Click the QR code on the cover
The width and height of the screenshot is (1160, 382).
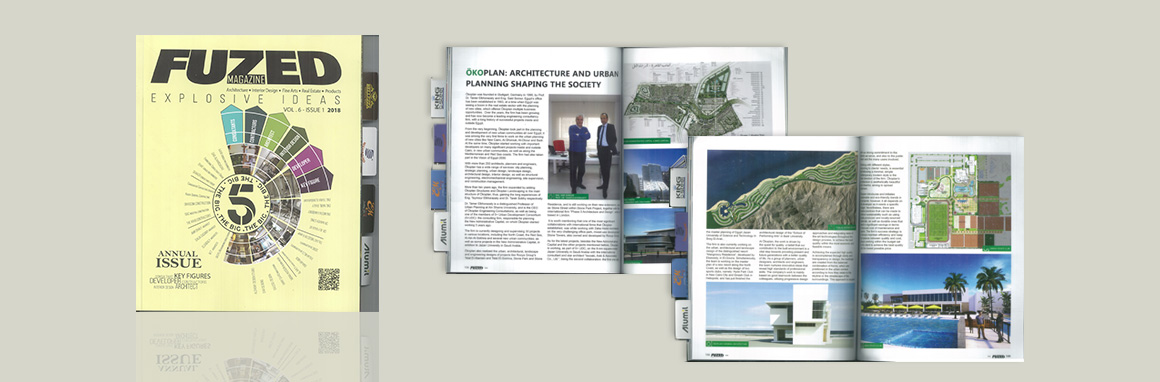coord(328,279)
